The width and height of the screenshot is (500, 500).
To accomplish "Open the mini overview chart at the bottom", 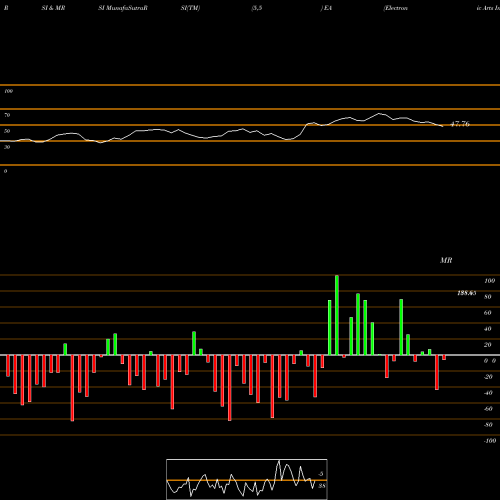I will pyautogui.click(x=247, y=479).
